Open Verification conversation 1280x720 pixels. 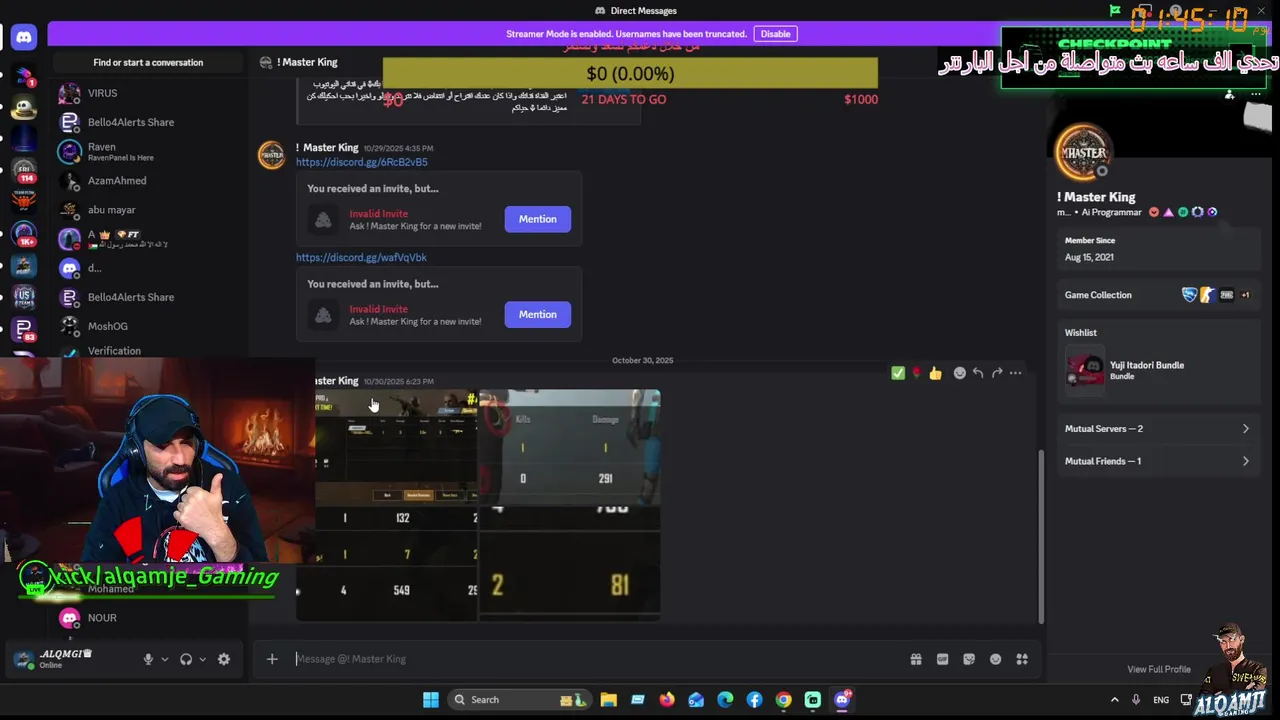[x=146, y=350]
